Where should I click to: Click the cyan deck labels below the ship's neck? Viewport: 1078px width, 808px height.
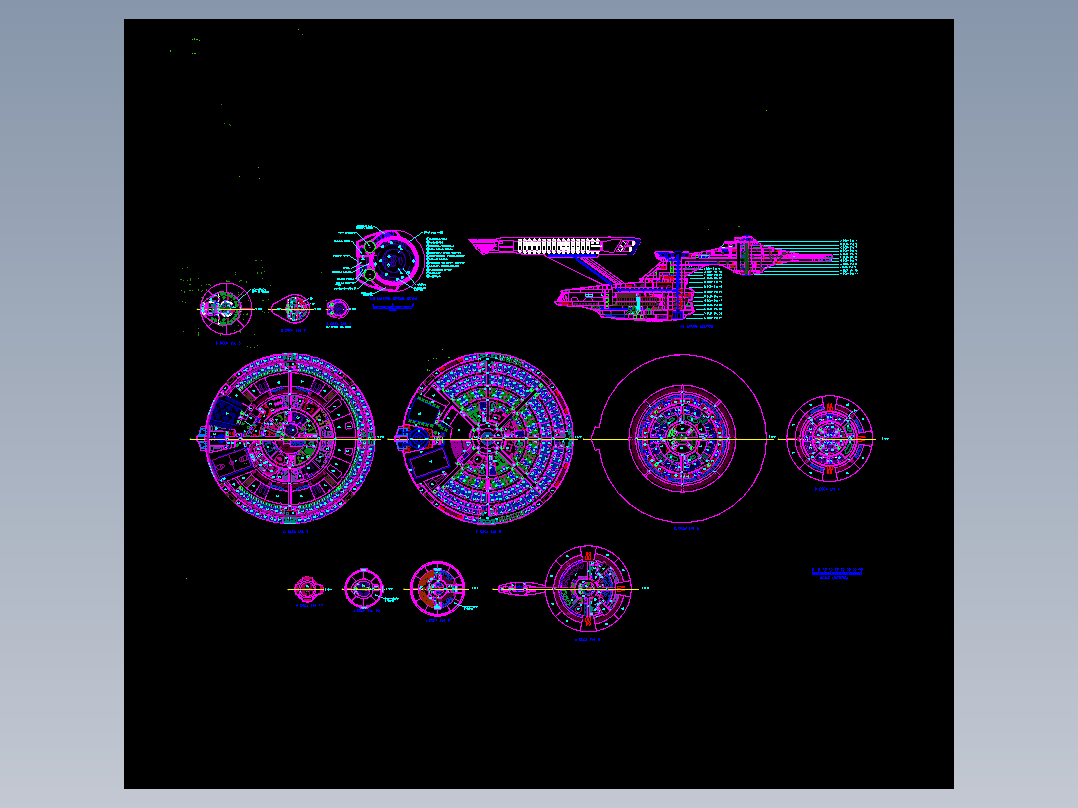[714, 294]
